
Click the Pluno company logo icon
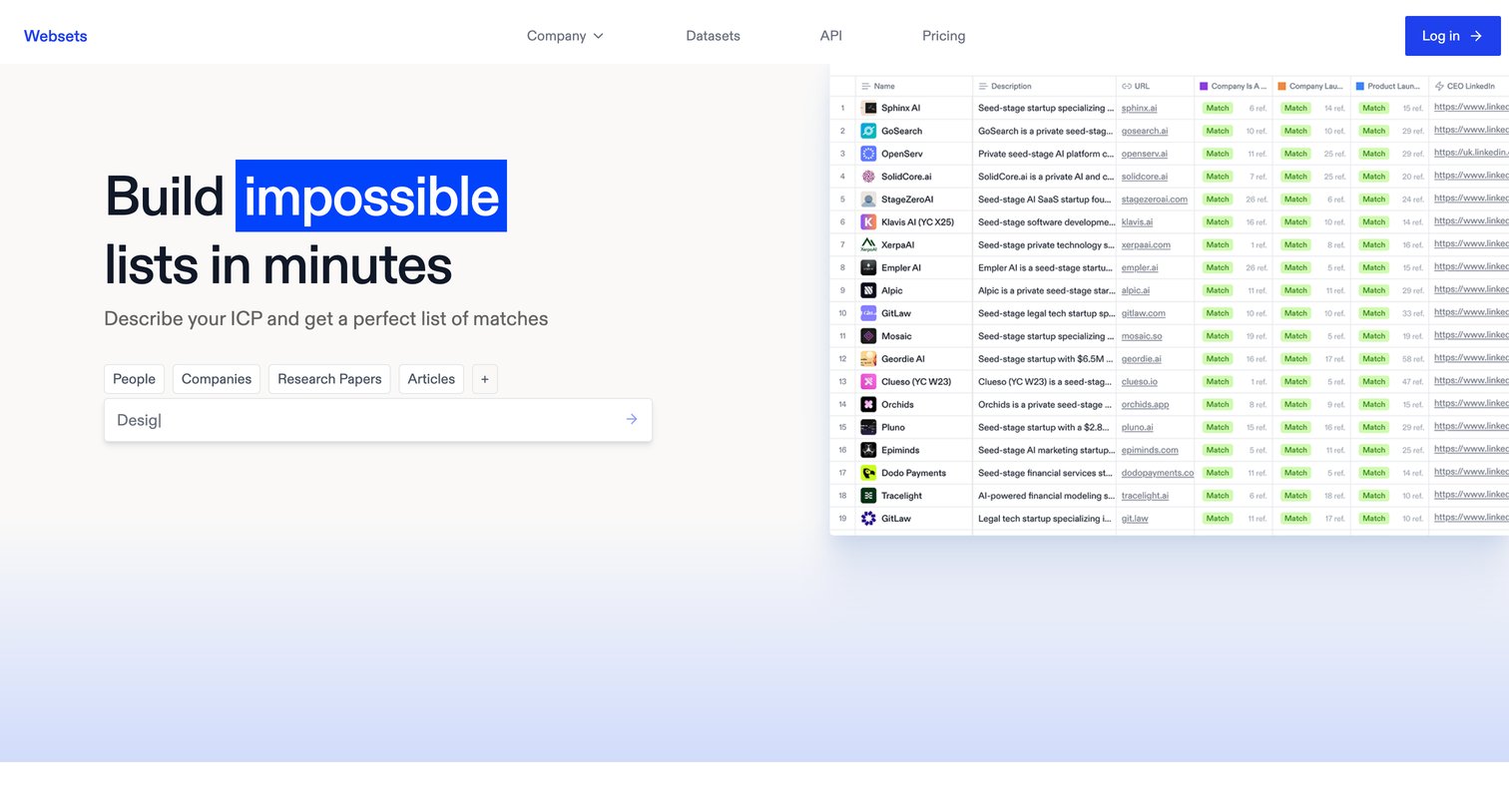(869, 427)
